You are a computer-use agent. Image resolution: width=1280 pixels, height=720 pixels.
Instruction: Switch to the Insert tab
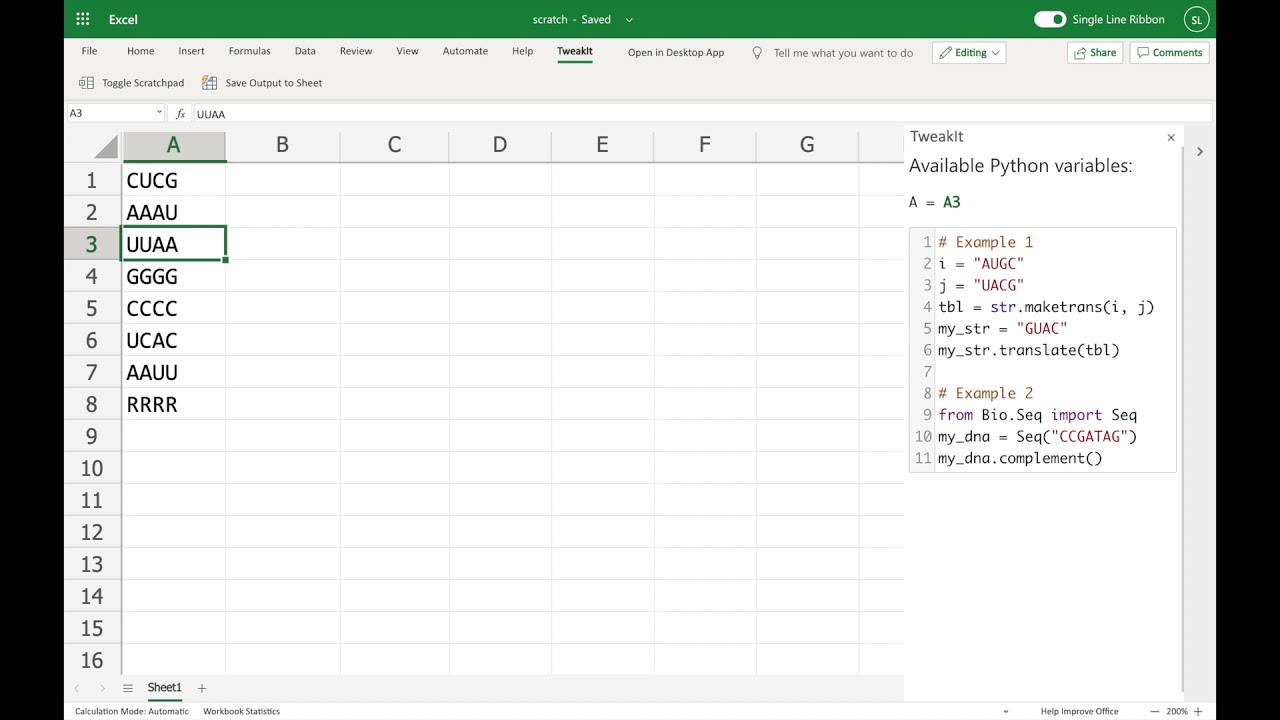tap(191, 52)
